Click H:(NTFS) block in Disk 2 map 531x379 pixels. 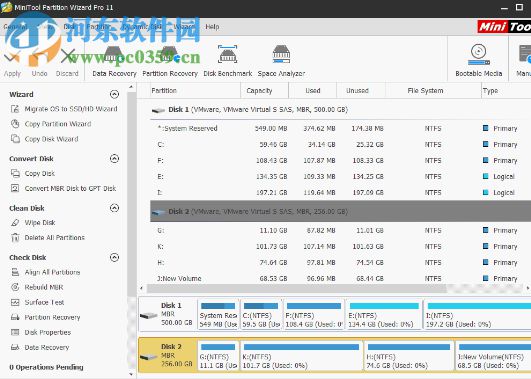tap(409, 356)
